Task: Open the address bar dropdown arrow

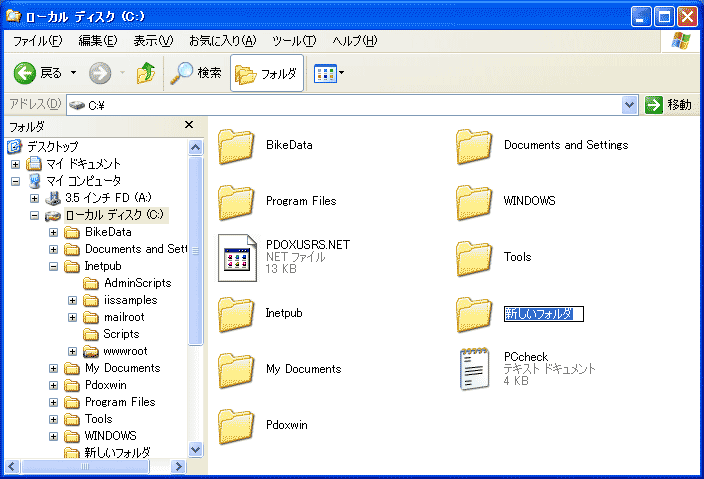Action: (x=629, y=105)
